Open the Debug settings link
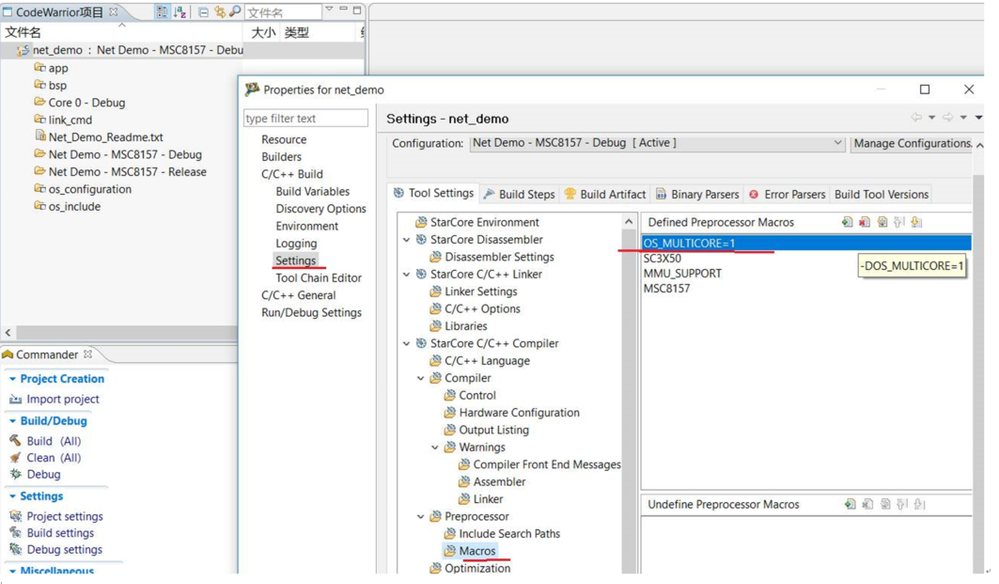Screen dimensions: 999x584 (x=64, y=550)
